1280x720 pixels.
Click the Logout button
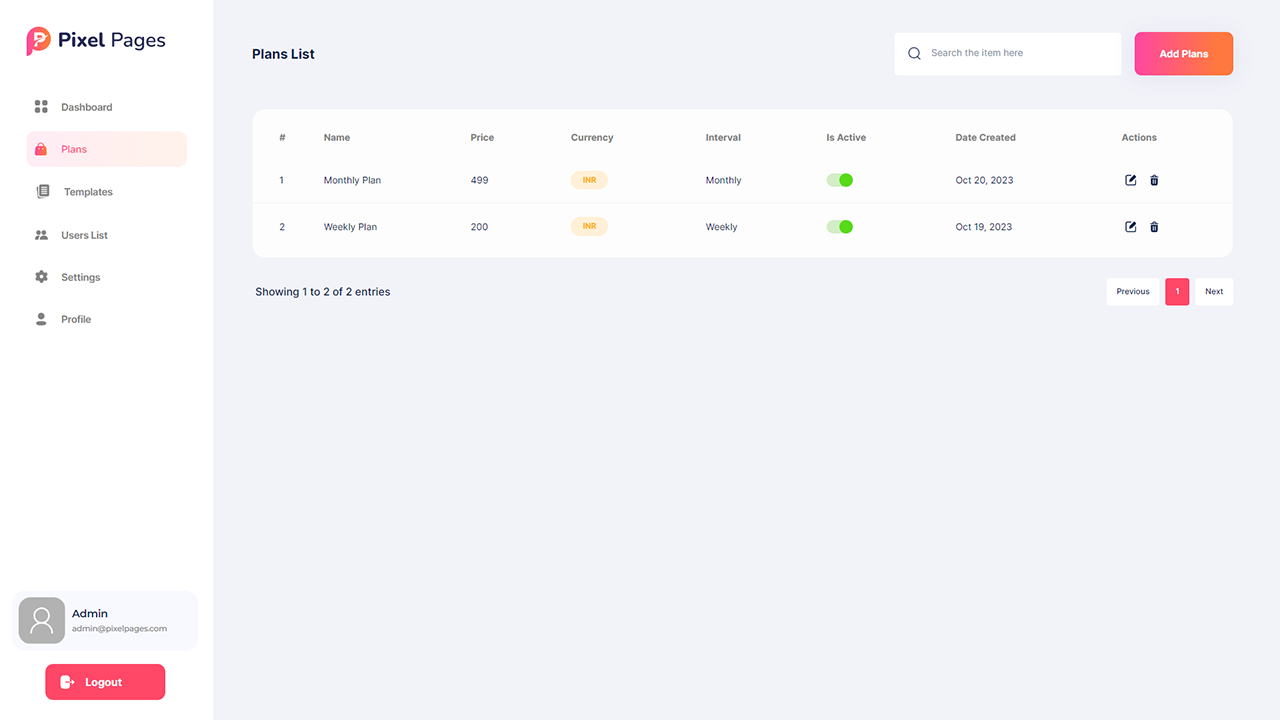pyautogui.click(x=105, y=682)
